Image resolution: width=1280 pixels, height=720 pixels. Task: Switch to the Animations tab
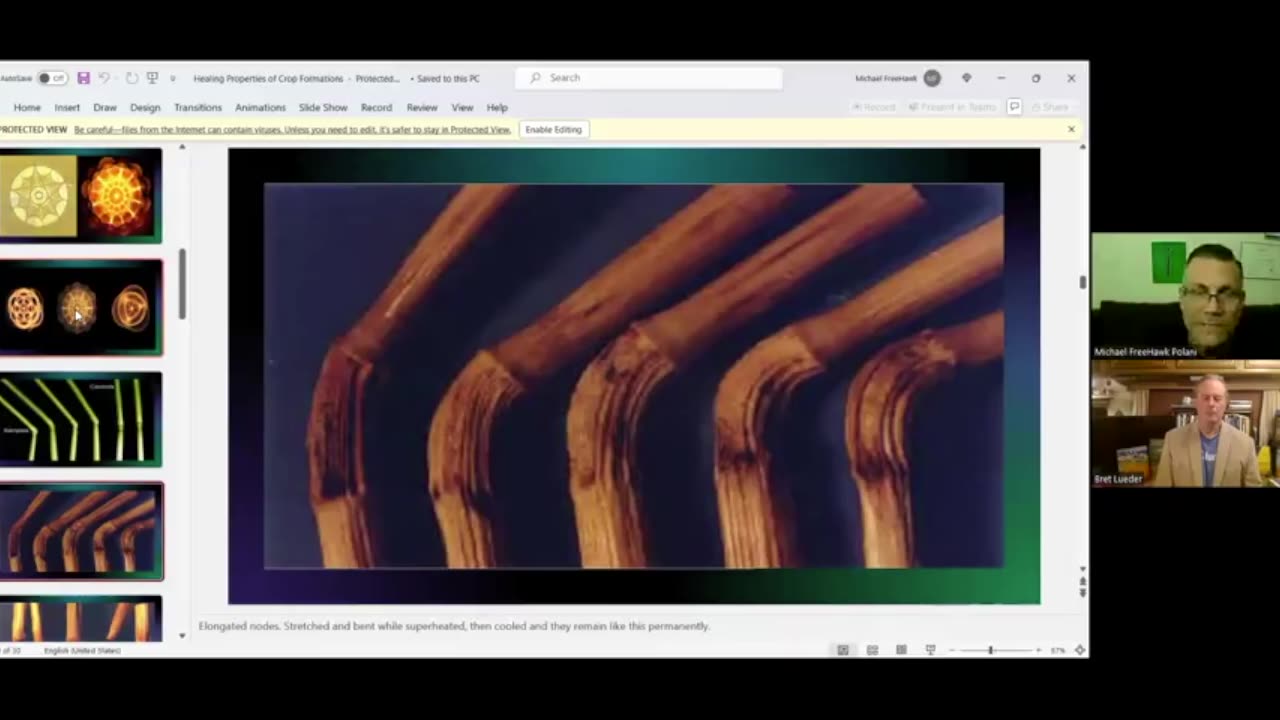point(260,107)
